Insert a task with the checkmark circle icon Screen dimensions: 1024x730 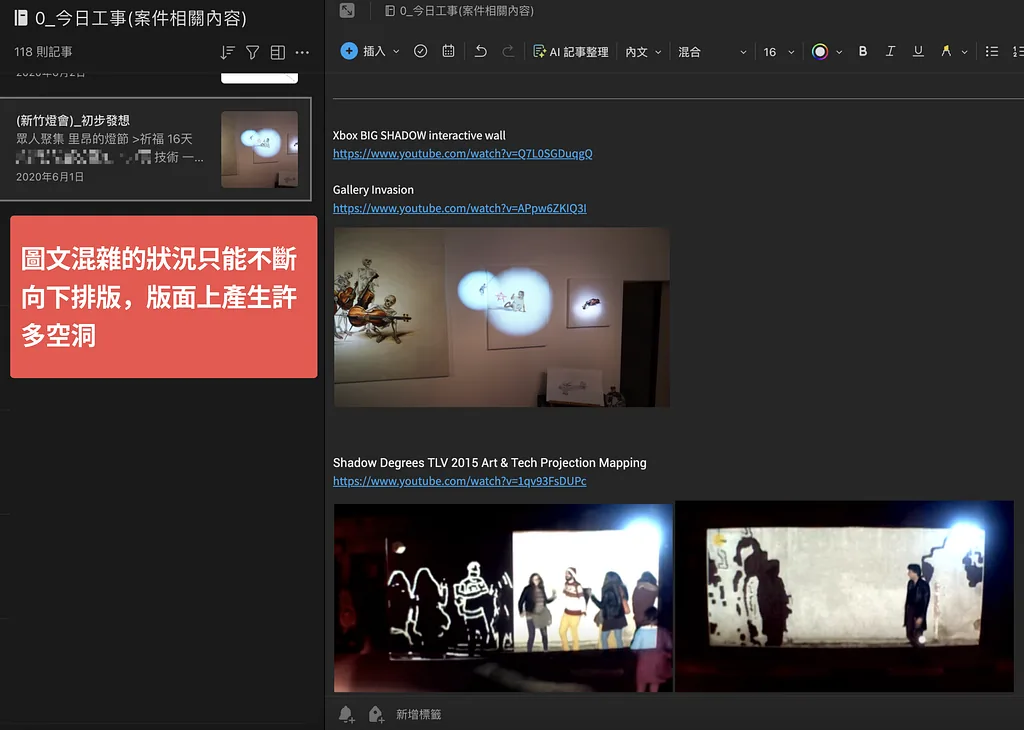421,51
